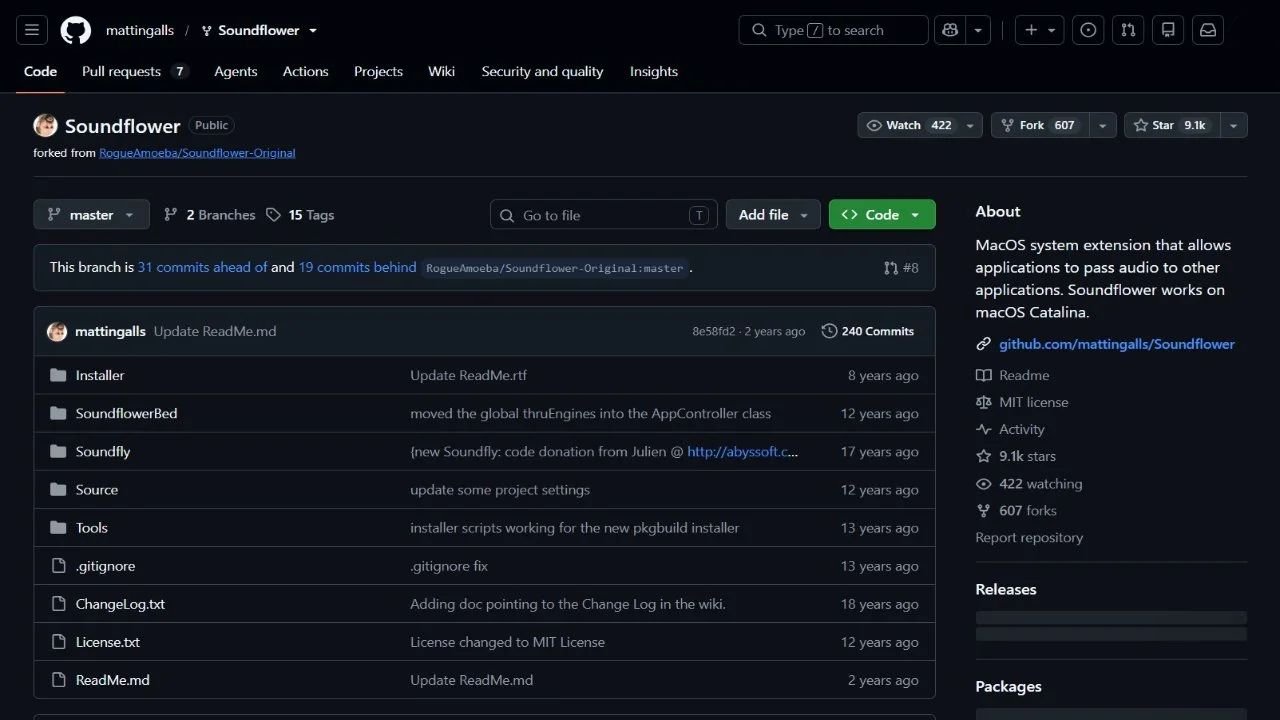Click the eye icon next to 422 watching
This screenshot has width=1280, height=720.
(983, 484)
